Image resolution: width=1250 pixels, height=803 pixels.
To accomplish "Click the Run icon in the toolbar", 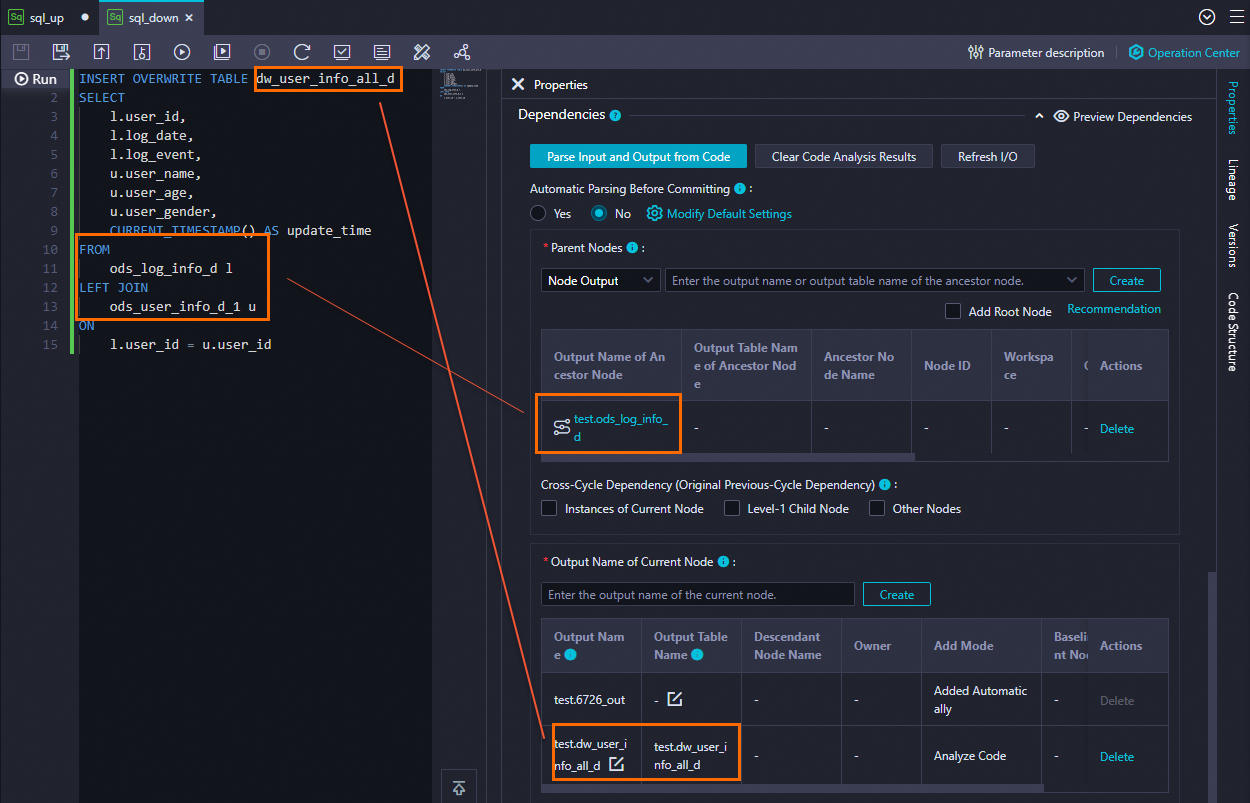I will pyautogui.click(x=182, y=52).
